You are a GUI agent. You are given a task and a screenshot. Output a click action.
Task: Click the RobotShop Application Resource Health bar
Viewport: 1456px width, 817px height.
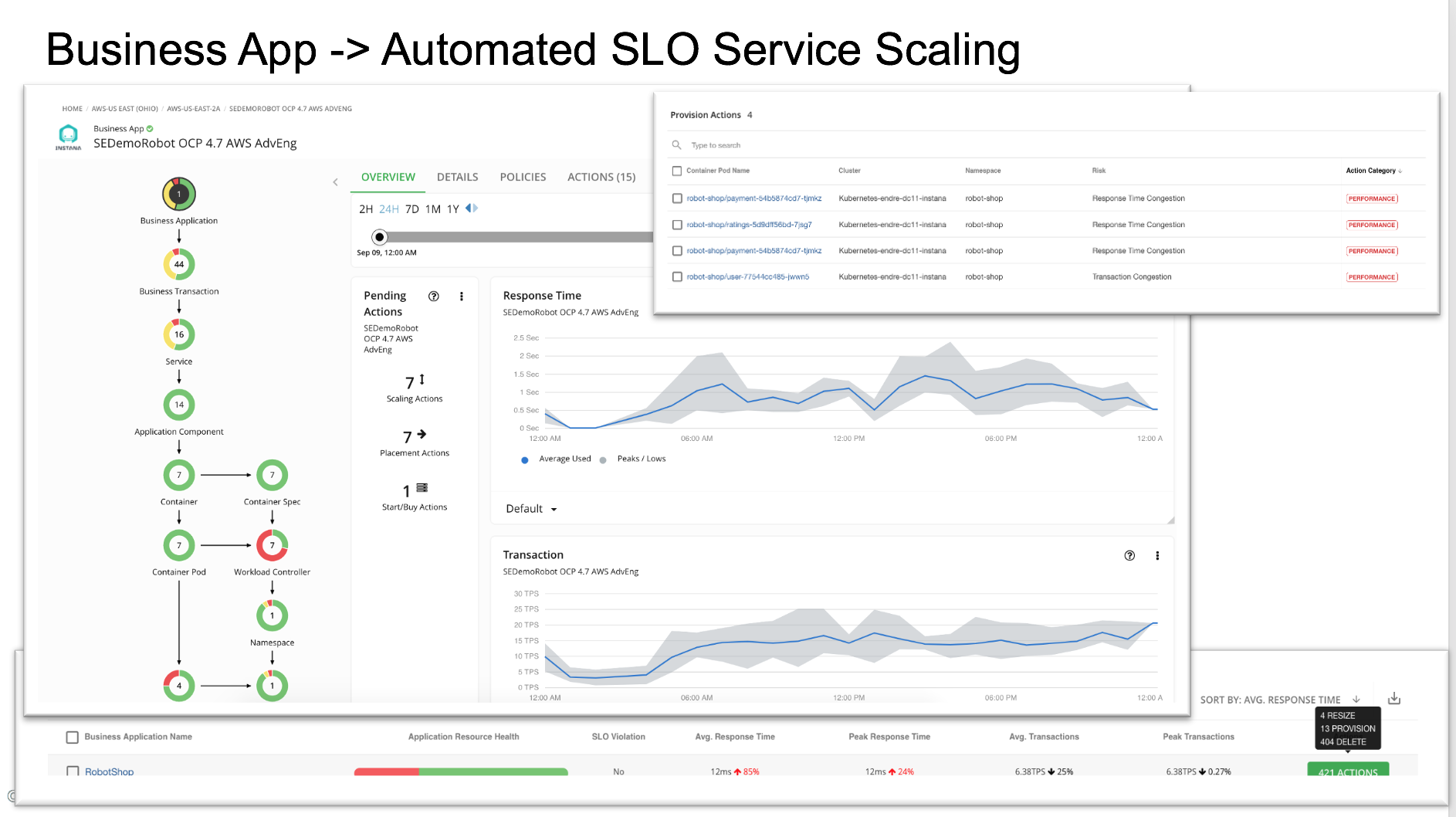pos(461,771)
